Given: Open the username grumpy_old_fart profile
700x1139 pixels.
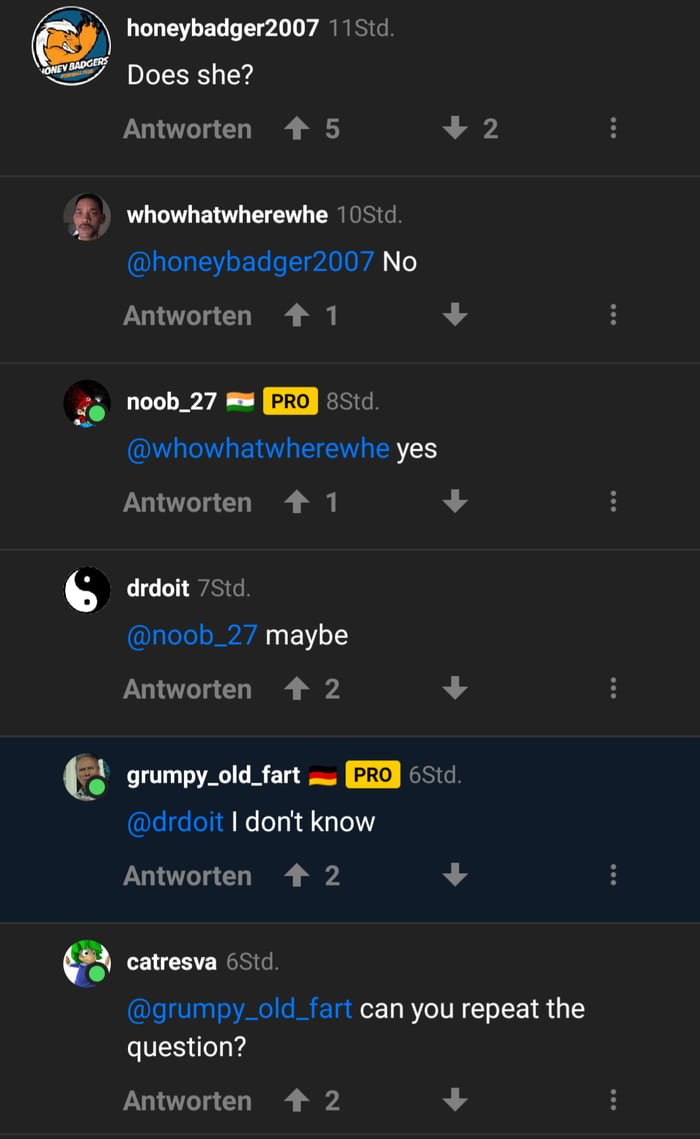Looking at the screenshot, I should point(213,775).
